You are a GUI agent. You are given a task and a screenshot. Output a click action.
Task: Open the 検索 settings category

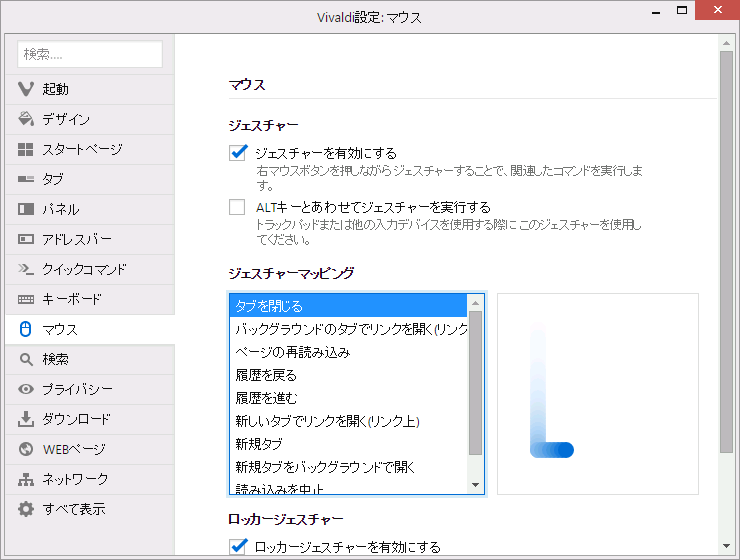tap(90, 359)
